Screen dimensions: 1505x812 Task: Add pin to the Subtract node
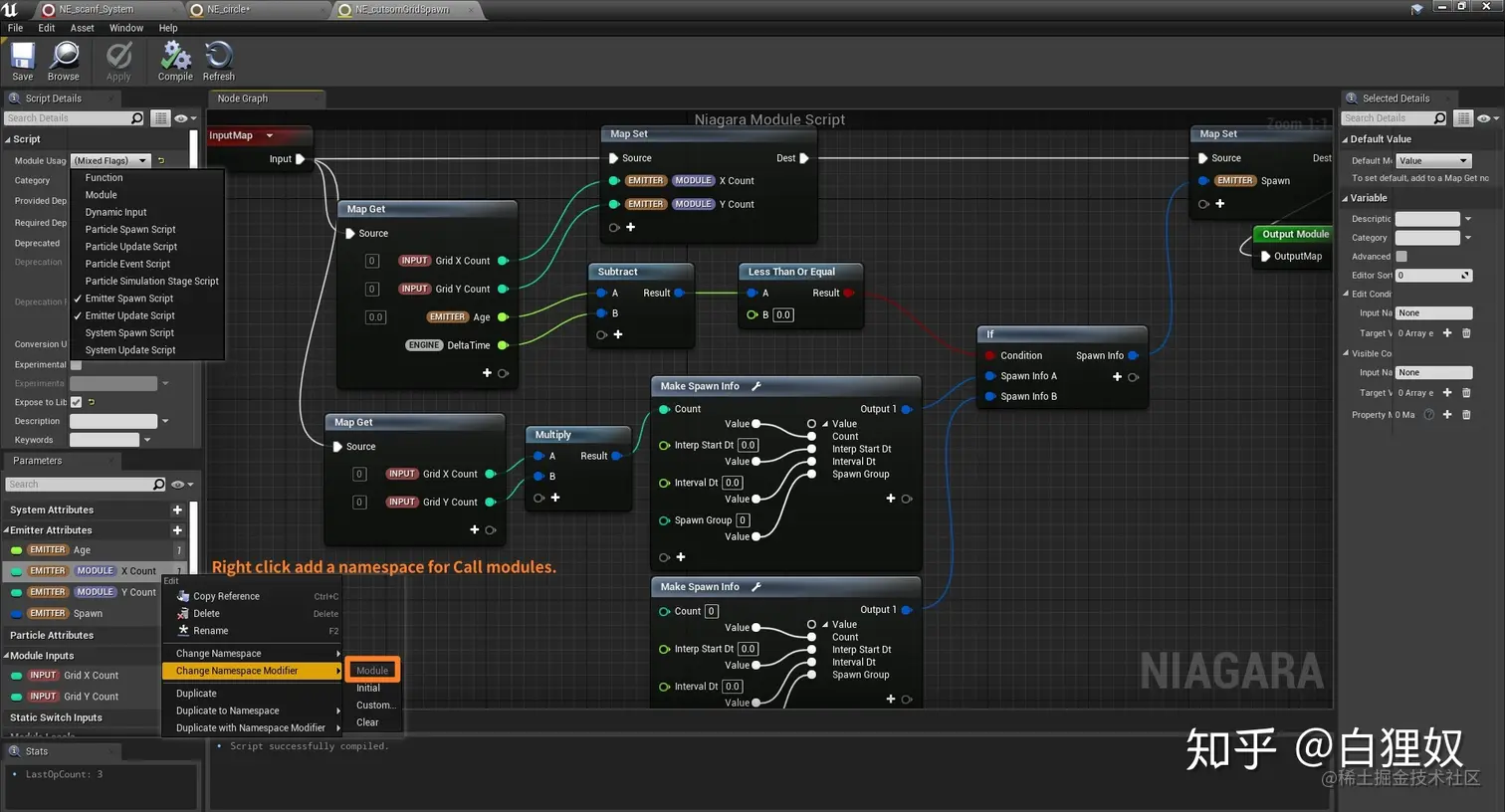[x=617, y=334]
